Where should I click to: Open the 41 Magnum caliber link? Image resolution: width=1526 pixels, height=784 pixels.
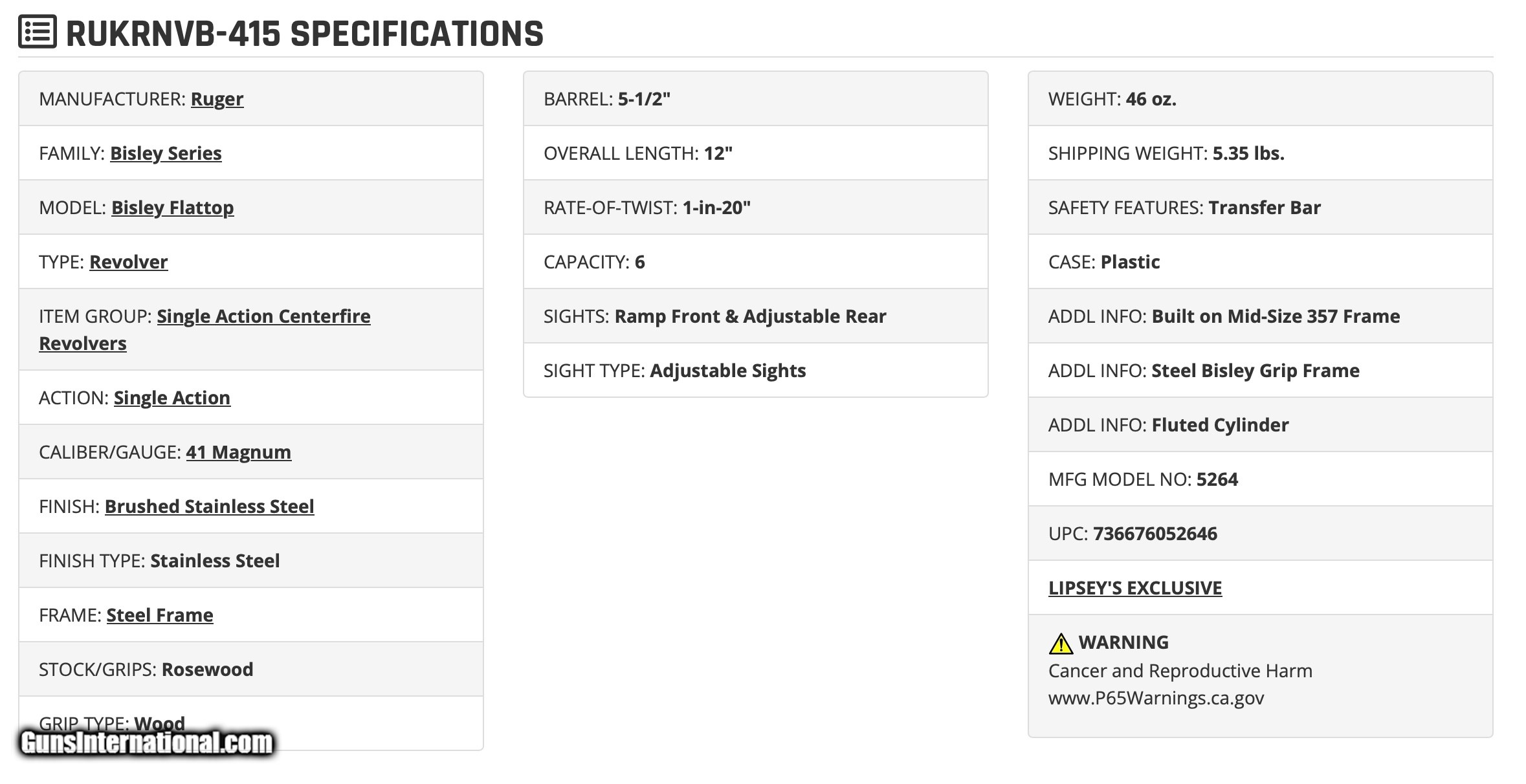point(239,452)
